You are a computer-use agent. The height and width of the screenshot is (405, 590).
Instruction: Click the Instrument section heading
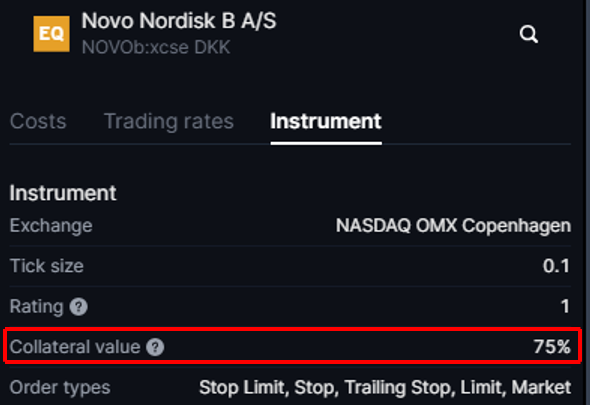click(x=63, y=193)
